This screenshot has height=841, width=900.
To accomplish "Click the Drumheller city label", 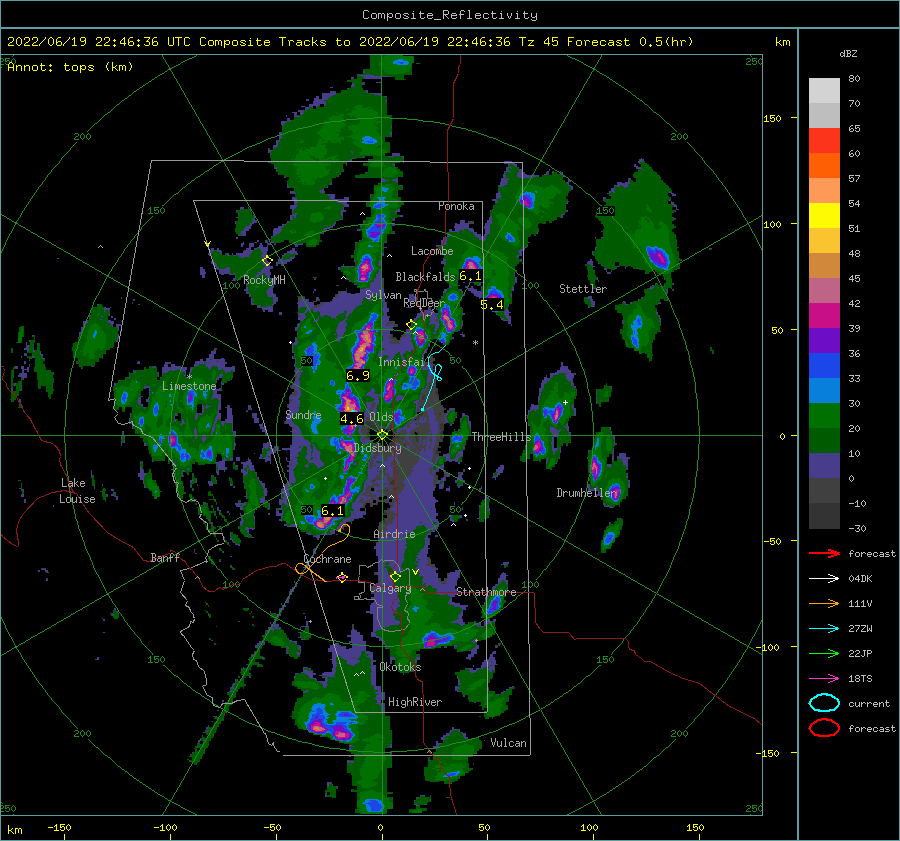I will 587,493.
